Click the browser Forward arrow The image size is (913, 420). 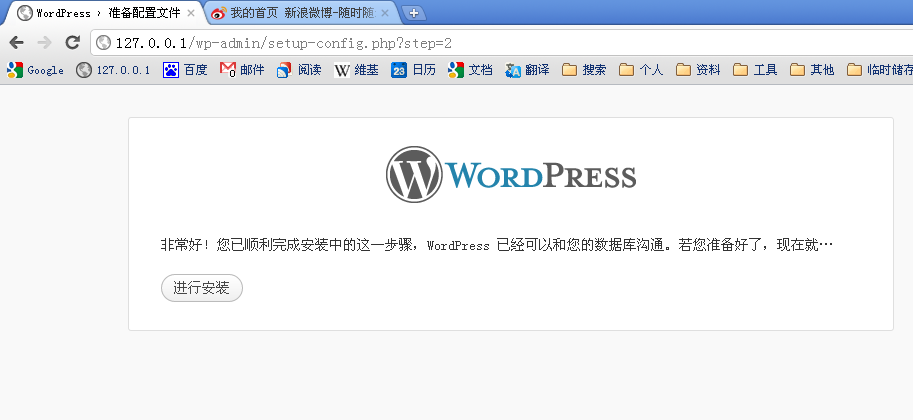coord(44,43)
